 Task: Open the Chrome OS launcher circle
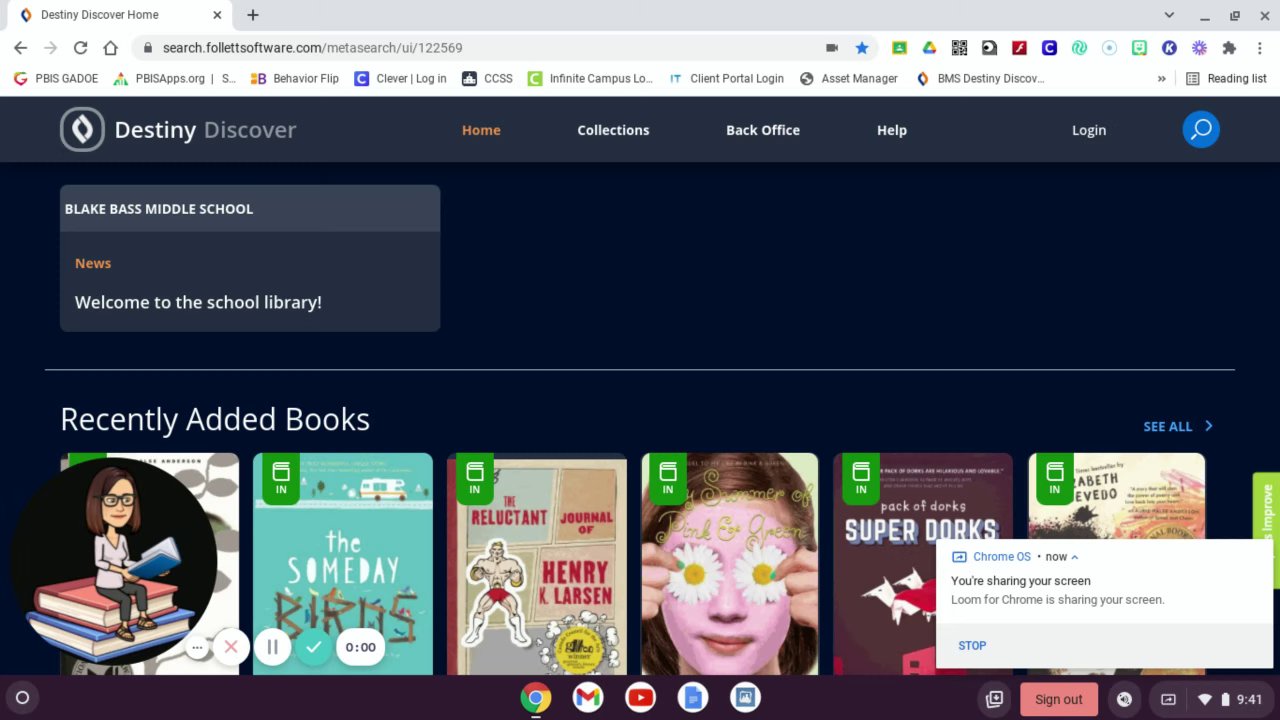pos(22,698)
